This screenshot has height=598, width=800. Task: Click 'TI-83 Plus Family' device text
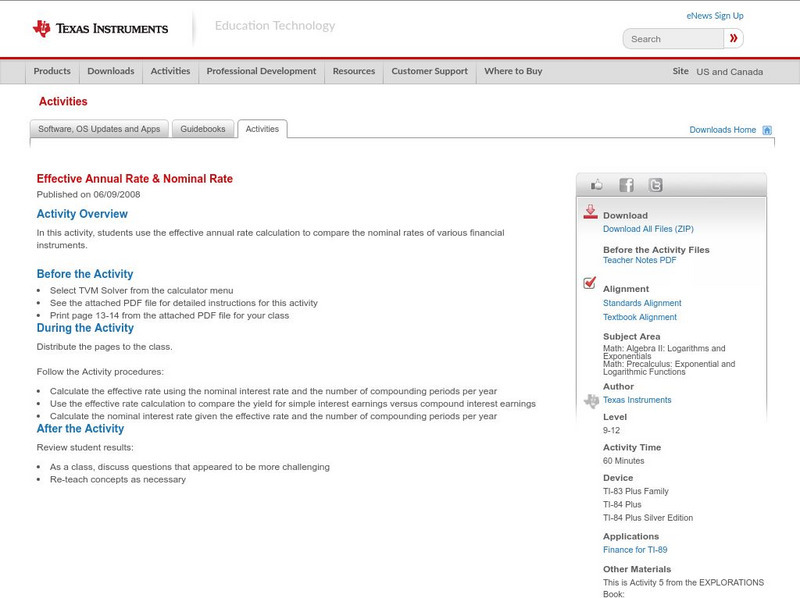pos(636,491)
